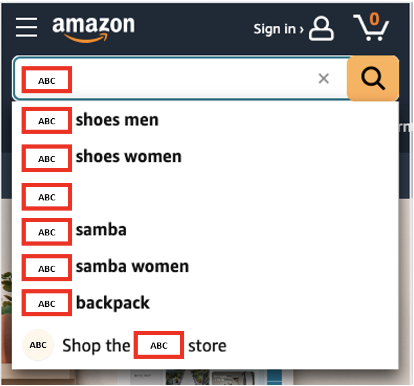Select the "shoes women" suggestion
Image resolution: width=414 pixels, height=386 pixels.
pos(205,157)
